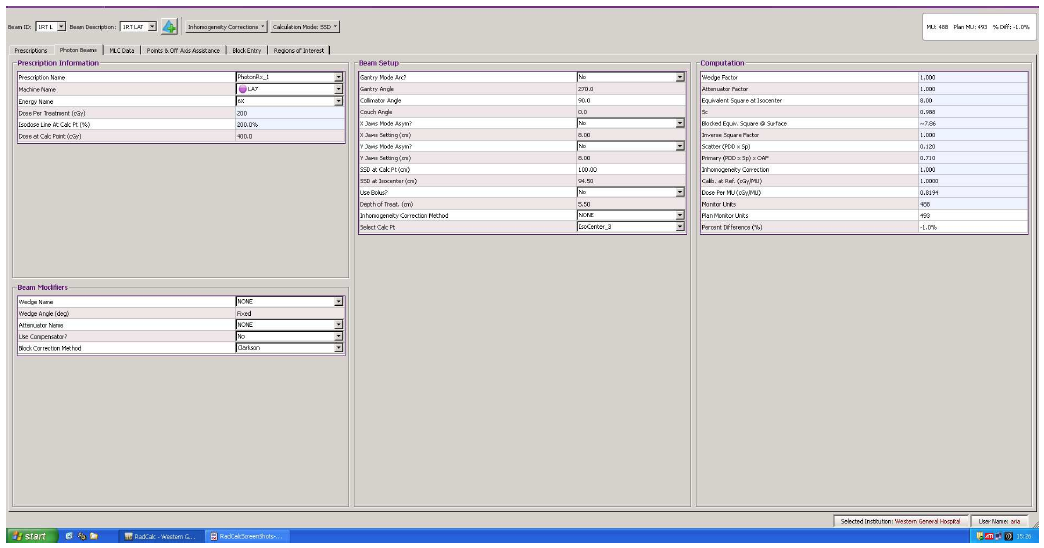Open the Use Bolus? dropdown

pos(680,192)
